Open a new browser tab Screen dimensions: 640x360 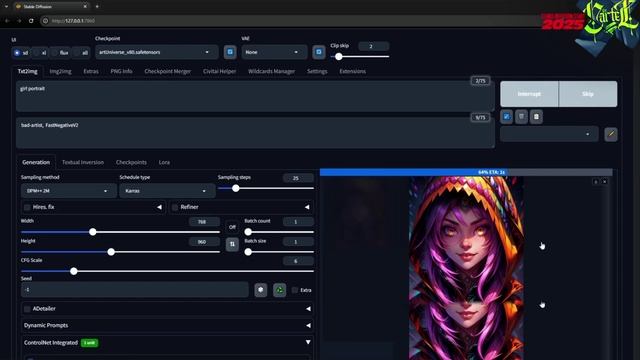click(97, 7)
